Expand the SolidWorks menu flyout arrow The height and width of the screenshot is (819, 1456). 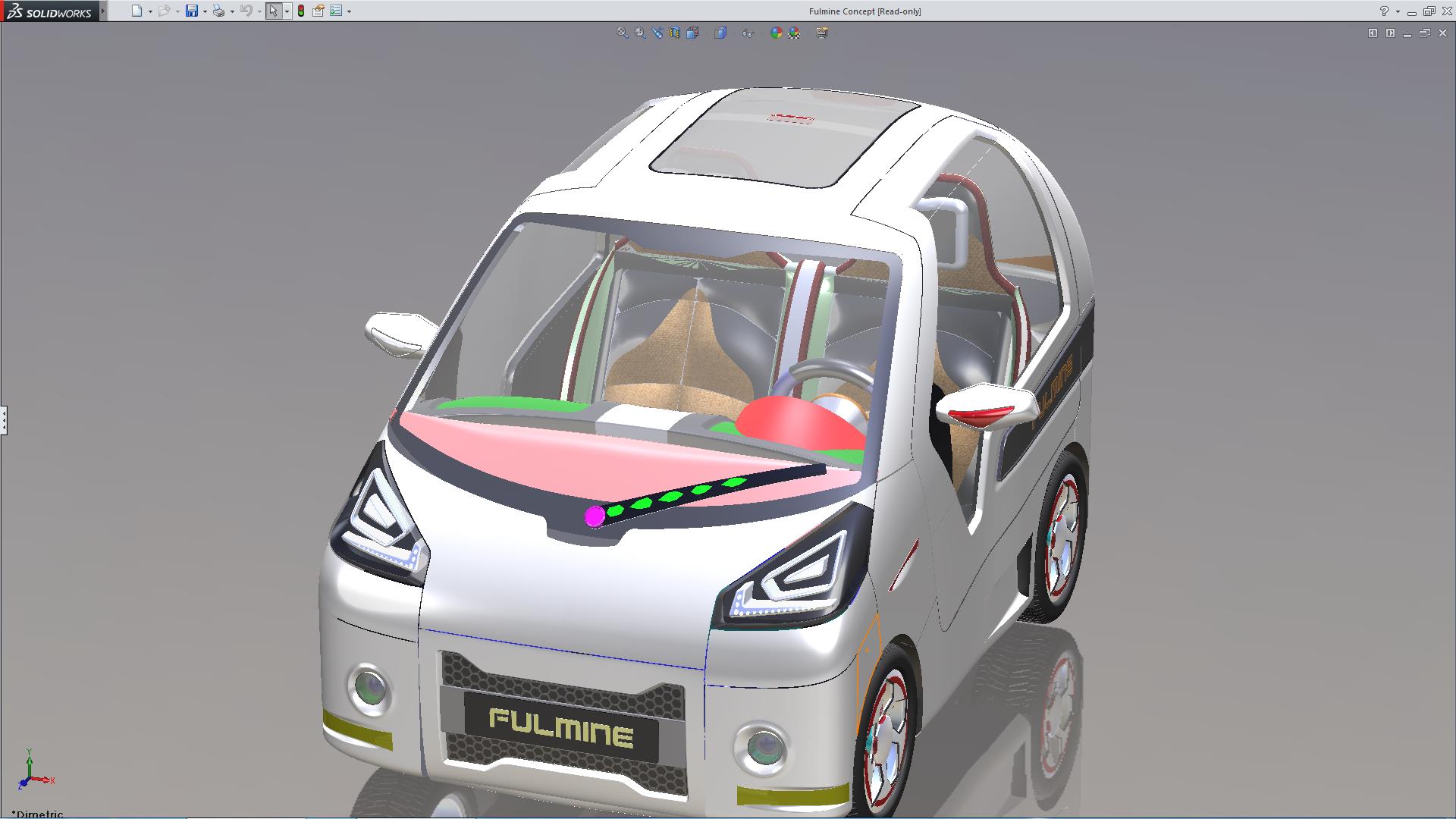tap(103, 11)
